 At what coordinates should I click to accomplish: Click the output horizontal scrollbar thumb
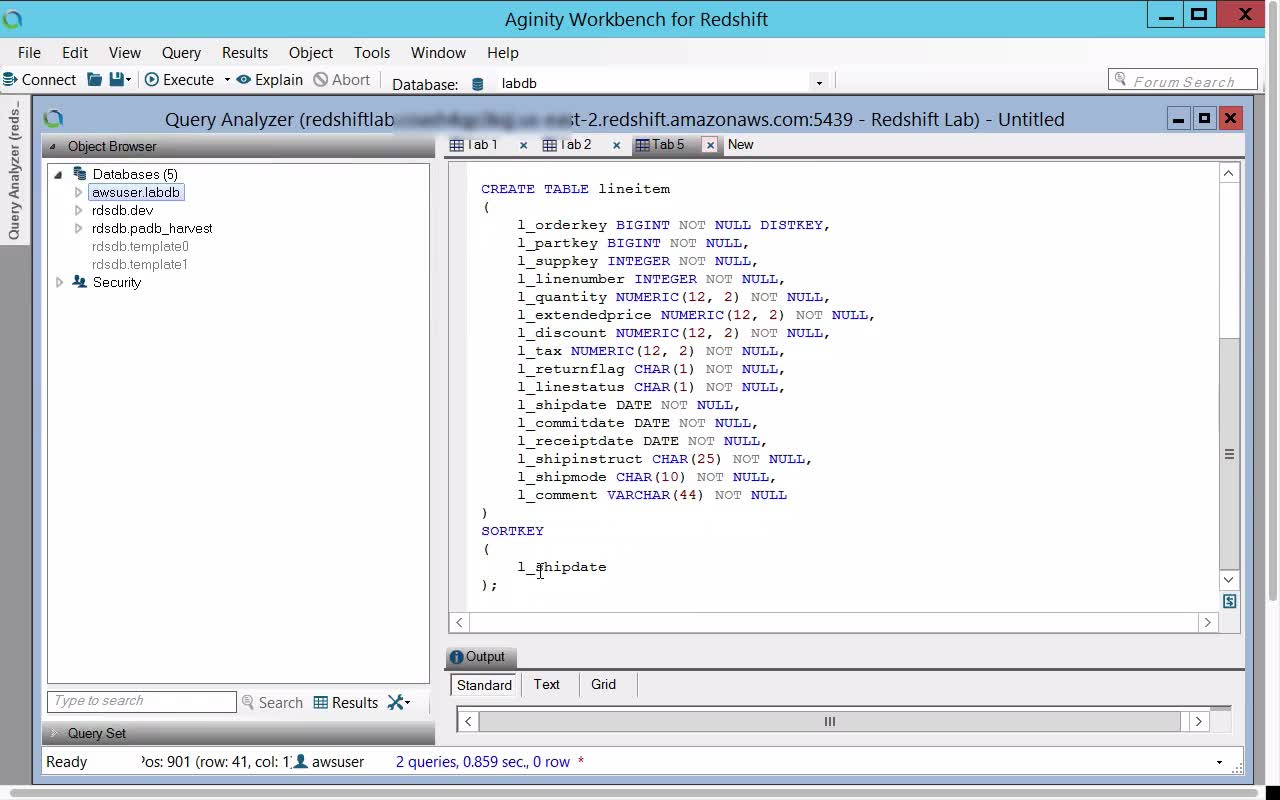point(829,721)
